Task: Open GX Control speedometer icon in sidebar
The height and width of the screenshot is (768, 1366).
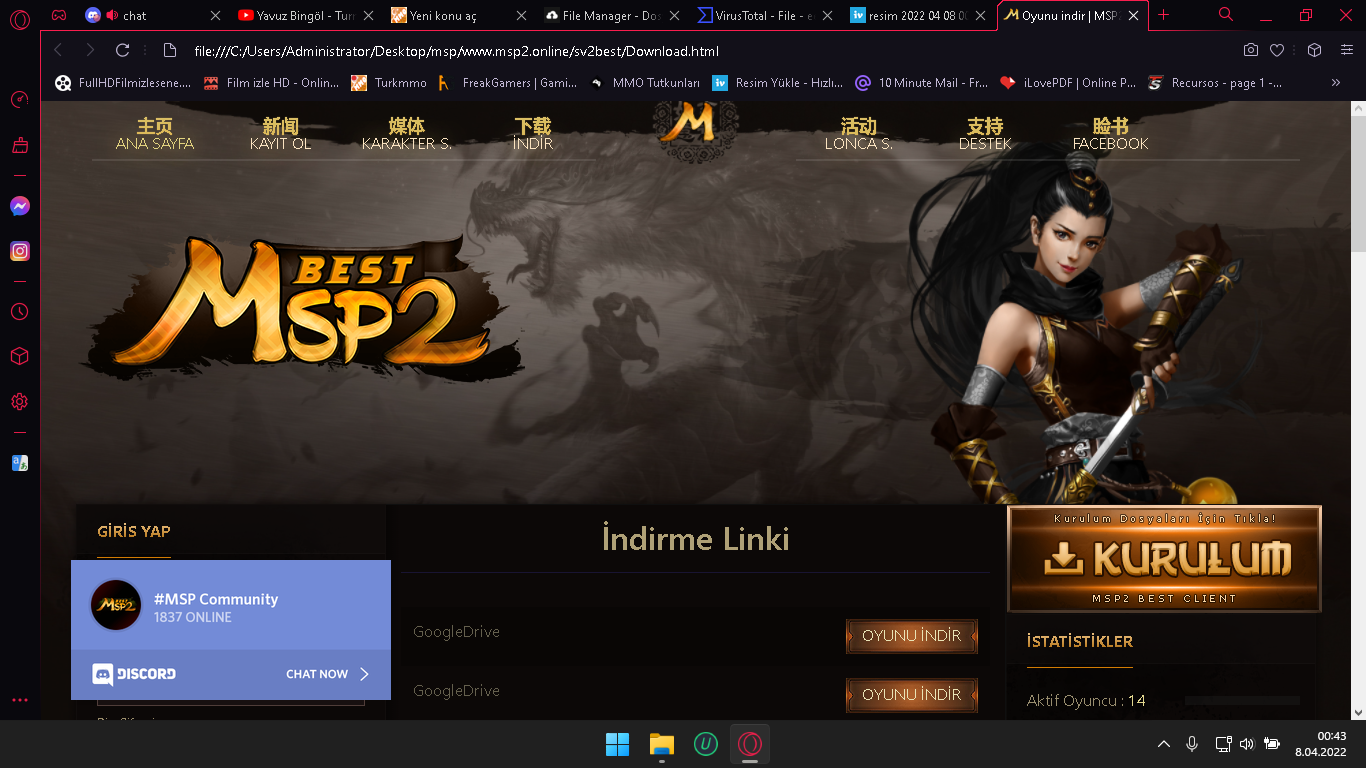Action: (x=19, y=99)
